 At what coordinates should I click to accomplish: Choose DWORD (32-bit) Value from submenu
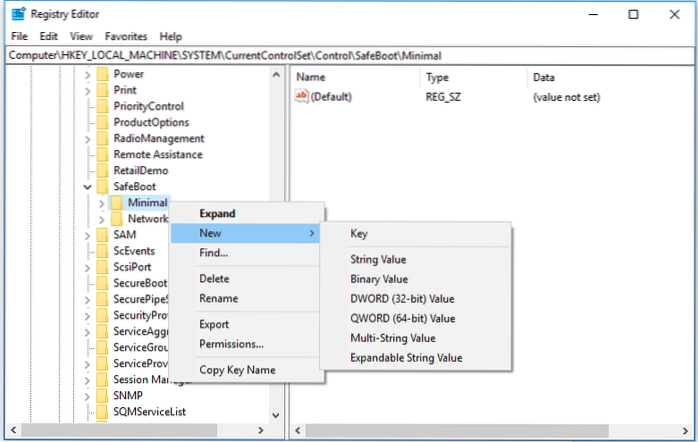point(402,298)
